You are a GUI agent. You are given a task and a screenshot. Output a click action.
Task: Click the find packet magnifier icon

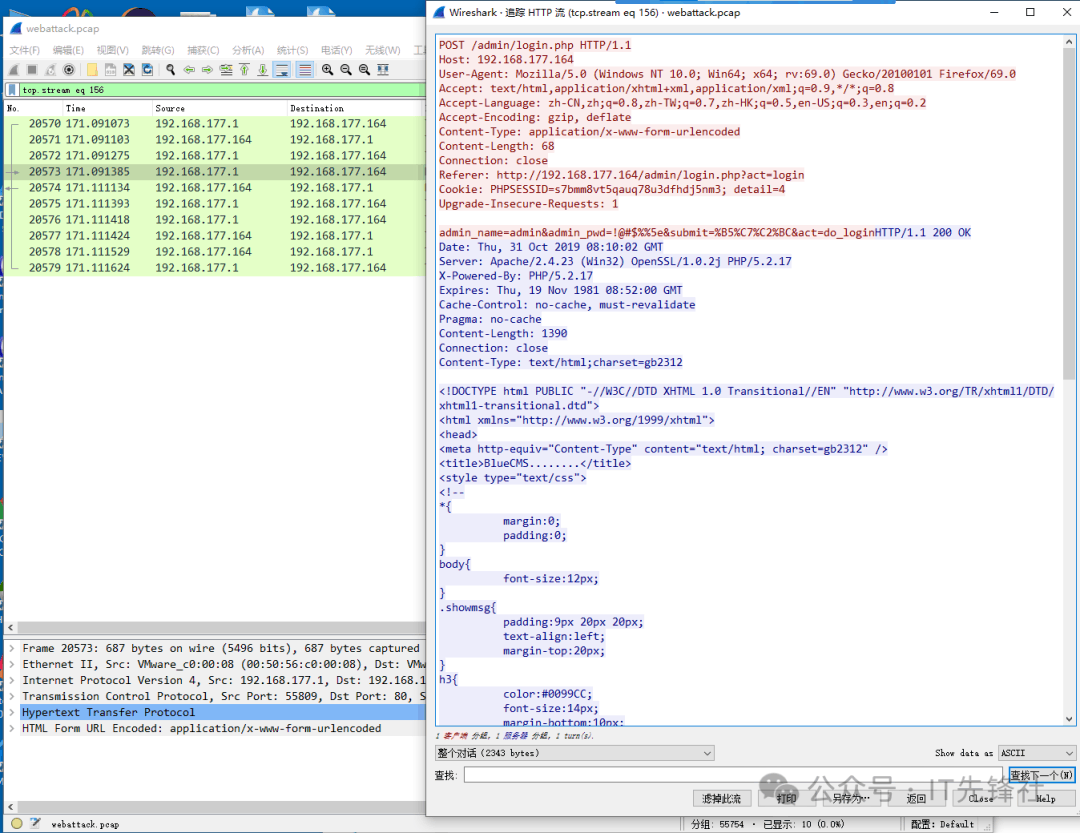[171, 70]
